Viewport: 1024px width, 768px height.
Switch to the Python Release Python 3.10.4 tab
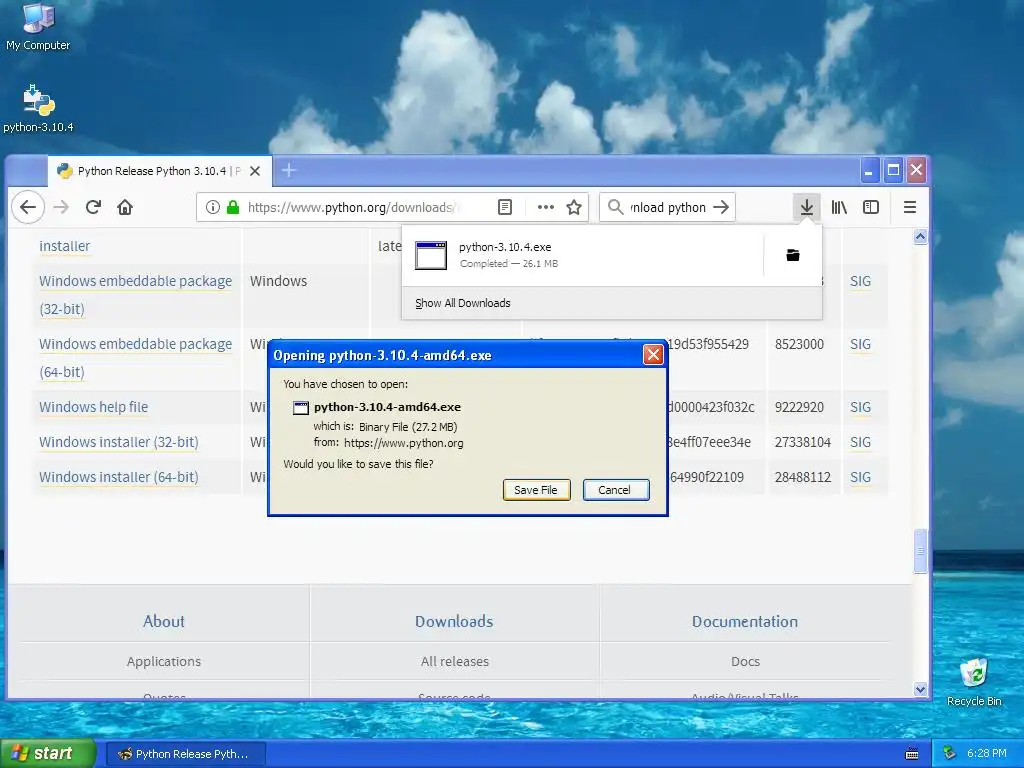[160, 171]
